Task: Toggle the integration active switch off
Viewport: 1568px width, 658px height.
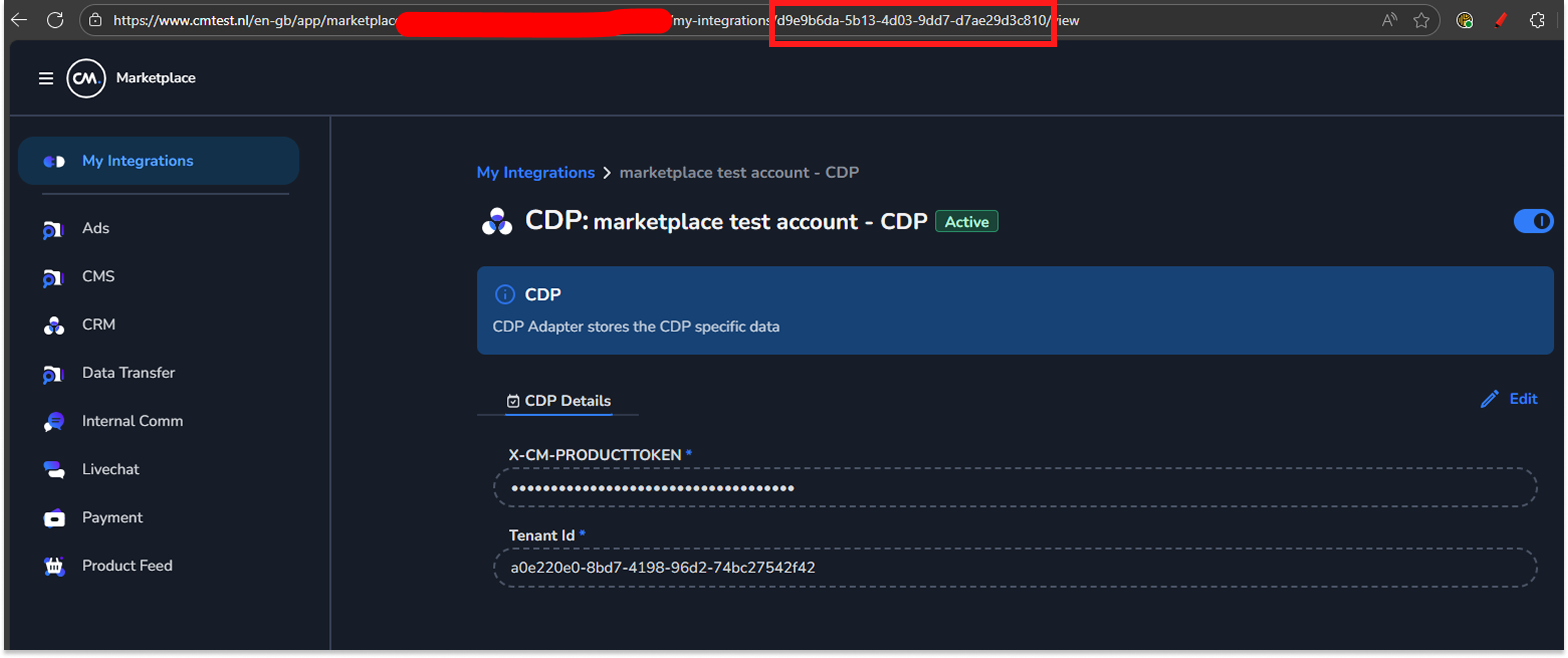Action: [x=1533, y=221]
